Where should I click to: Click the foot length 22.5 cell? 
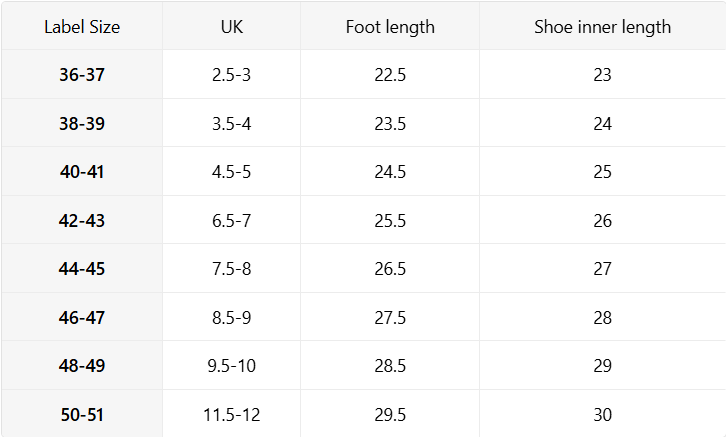(390, 75)
